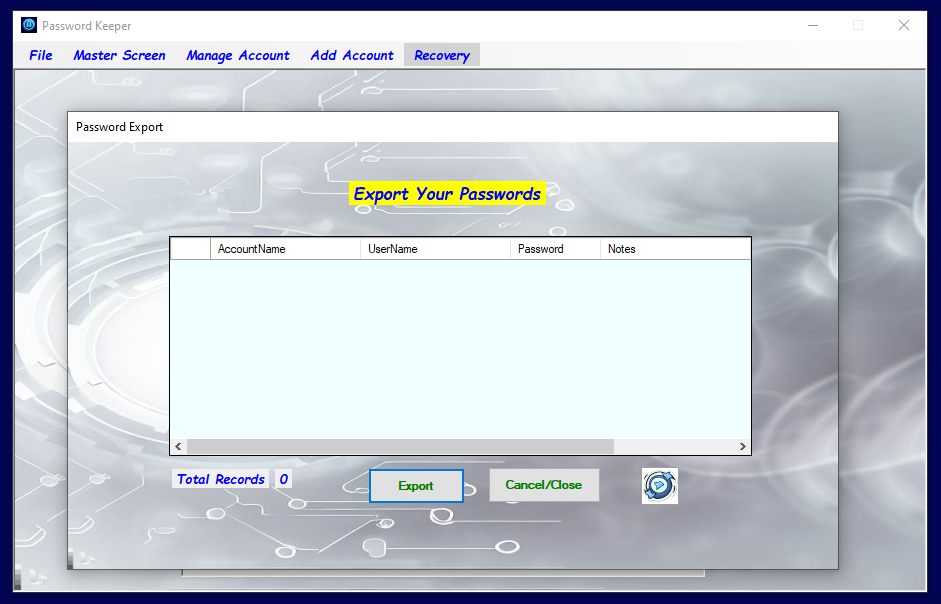941x604 pixels.
Task: Open the Recovery menu
Action: coord(441,55)
